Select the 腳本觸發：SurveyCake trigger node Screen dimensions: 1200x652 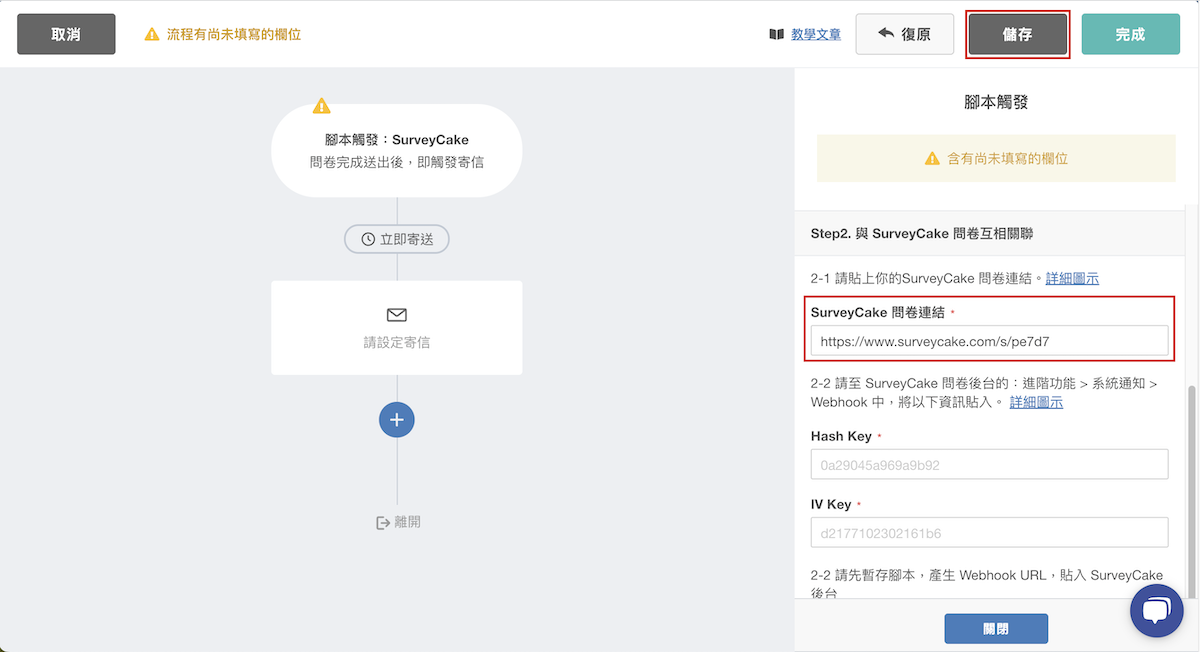click(397, 150)
